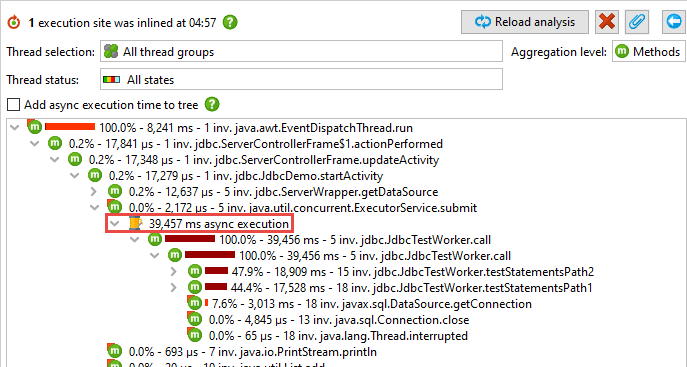Image resolution: width=687 pixels, height=367 pixels.
Task: Click the blue back arrow icon
Action: (674, 22)
